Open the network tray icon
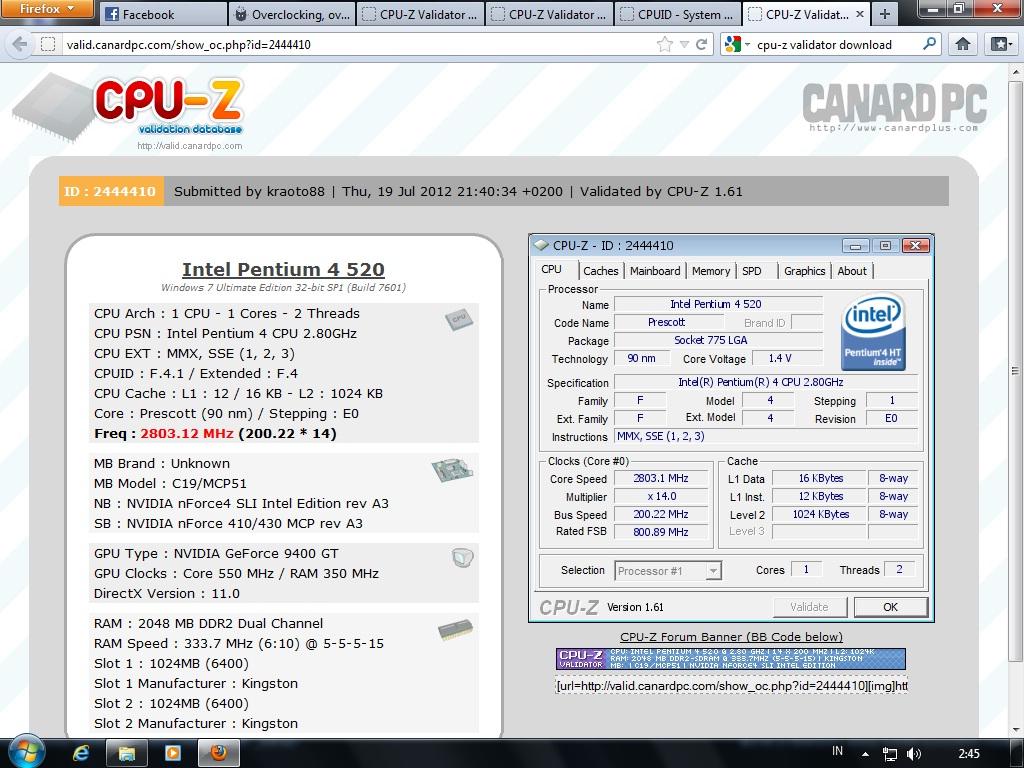 pos(889,754)
